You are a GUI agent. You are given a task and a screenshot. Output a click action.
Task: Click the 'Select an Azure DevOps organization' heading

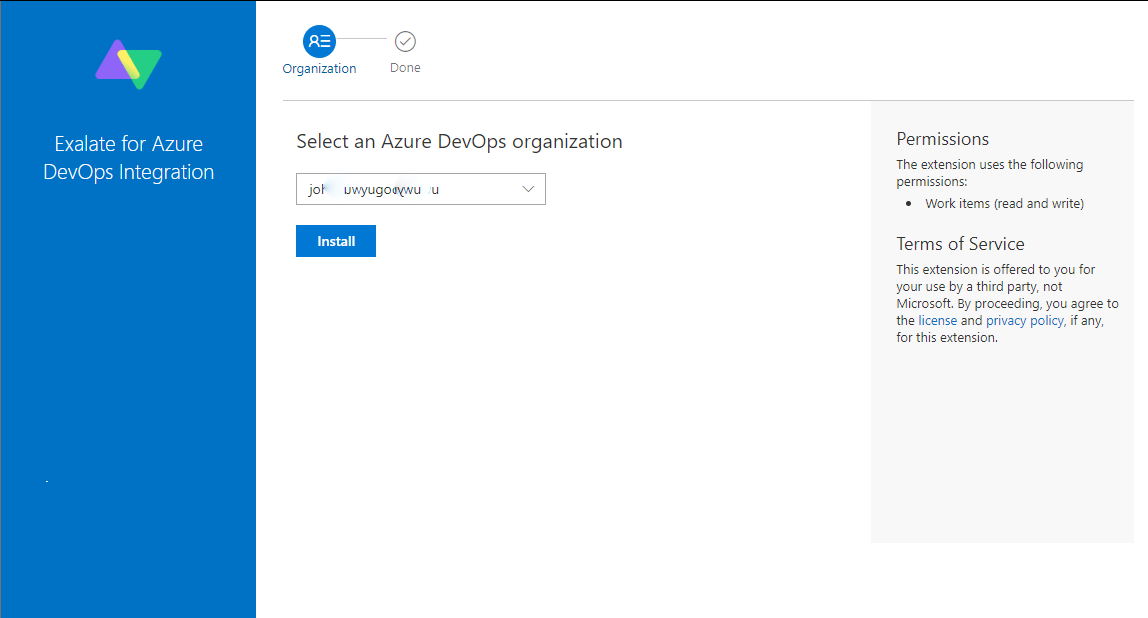click(x=459, y=141)
